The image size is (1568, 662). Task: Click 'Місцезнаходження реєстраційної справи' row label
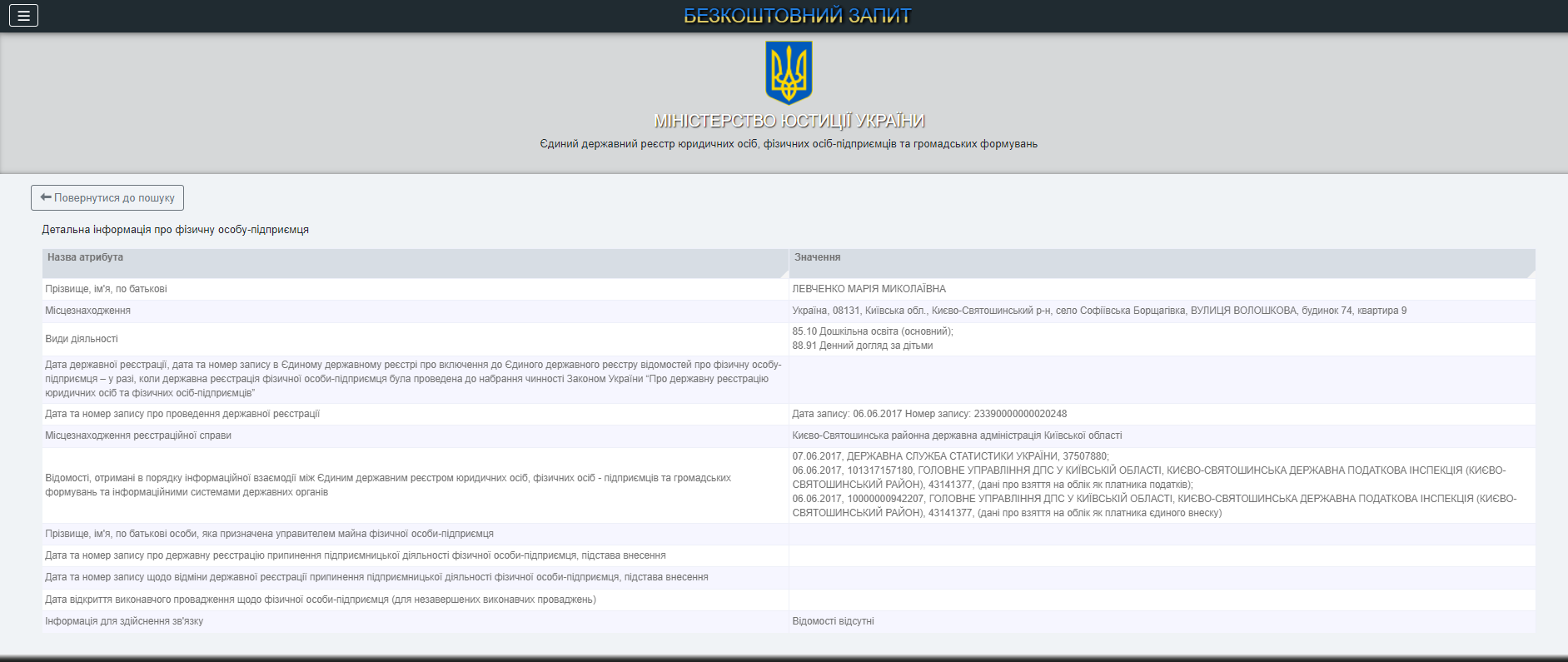[138, 436]
